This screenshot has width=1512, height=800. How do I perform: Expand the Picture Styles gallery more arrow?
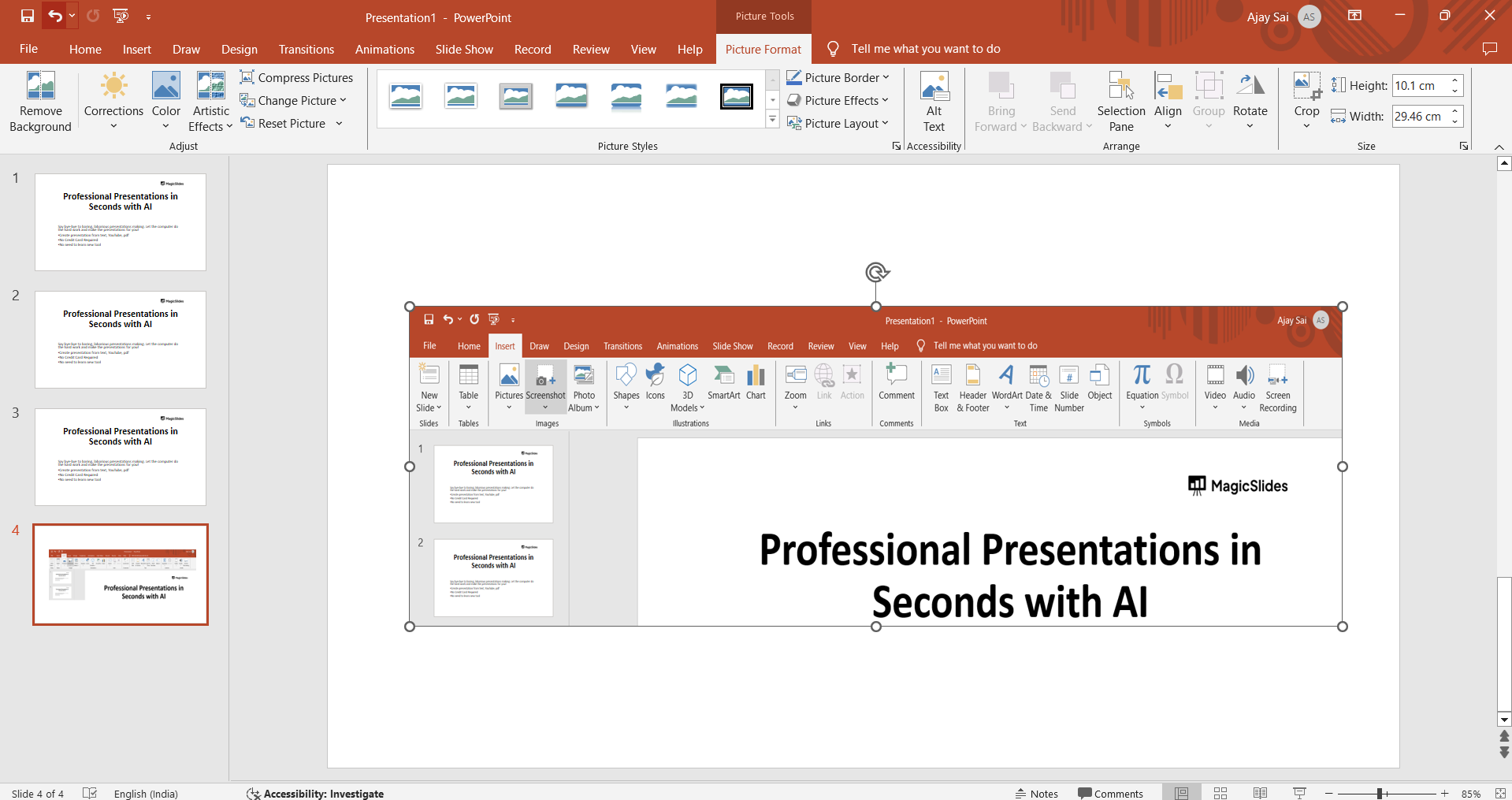pyautogui.click(x=772, y=120)
